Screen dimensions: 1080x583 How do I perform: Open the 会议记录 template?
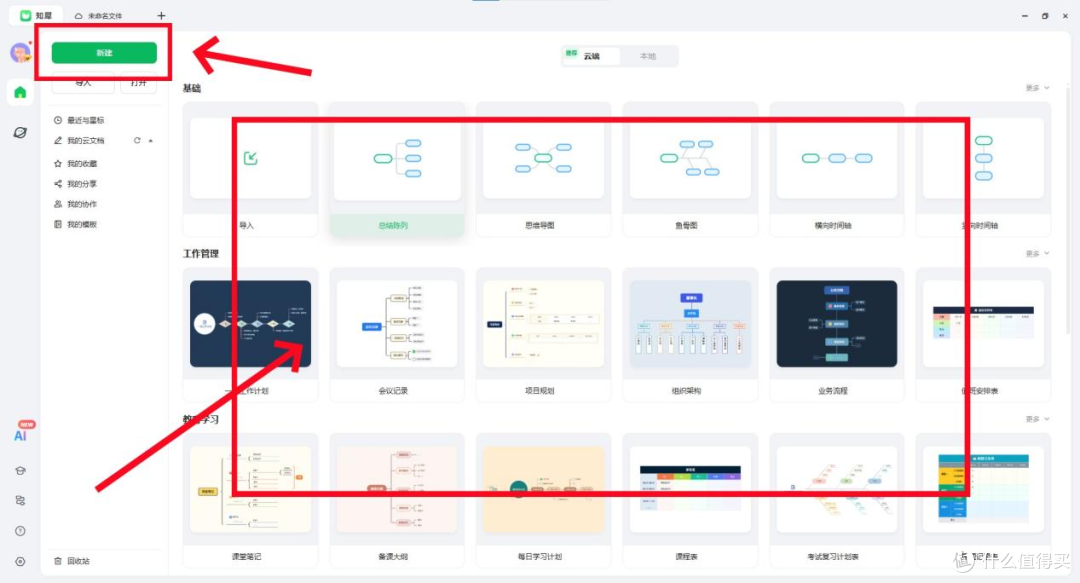(x=397, y=335)
